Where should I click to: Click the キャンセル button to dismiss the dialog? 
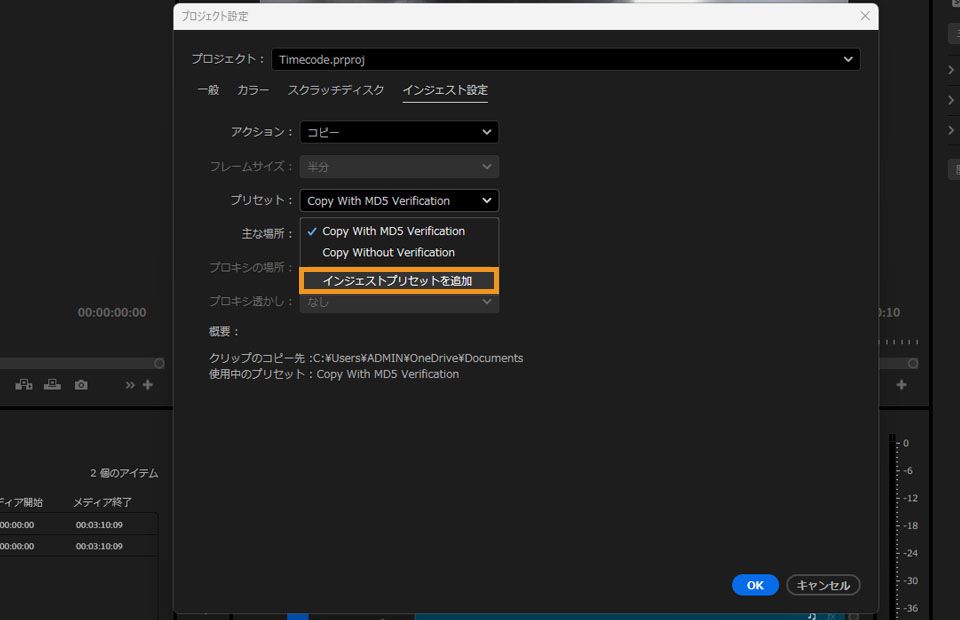823,585
